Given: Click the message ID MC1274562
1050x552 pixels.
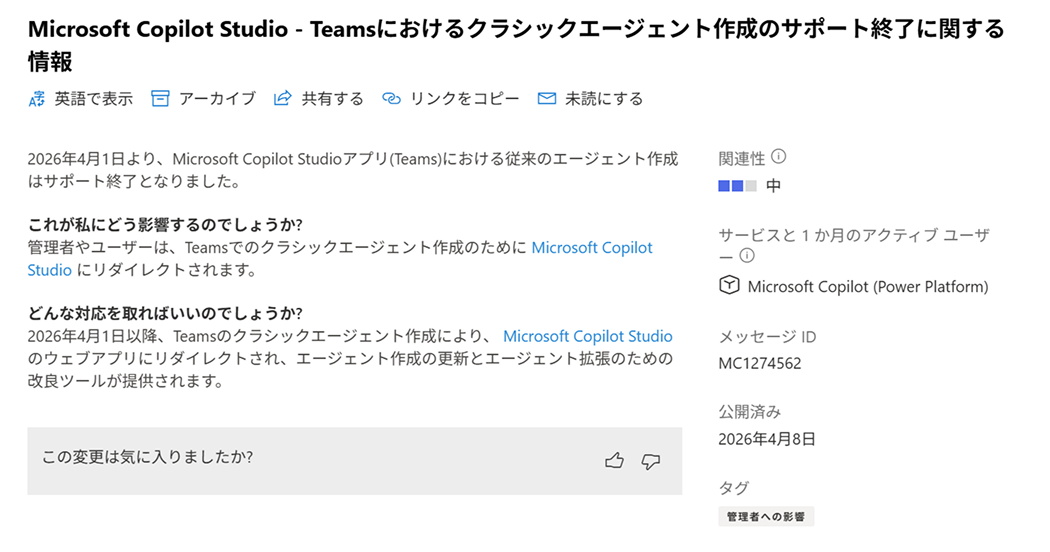Looking at the screenshot, I should (760, 363).
